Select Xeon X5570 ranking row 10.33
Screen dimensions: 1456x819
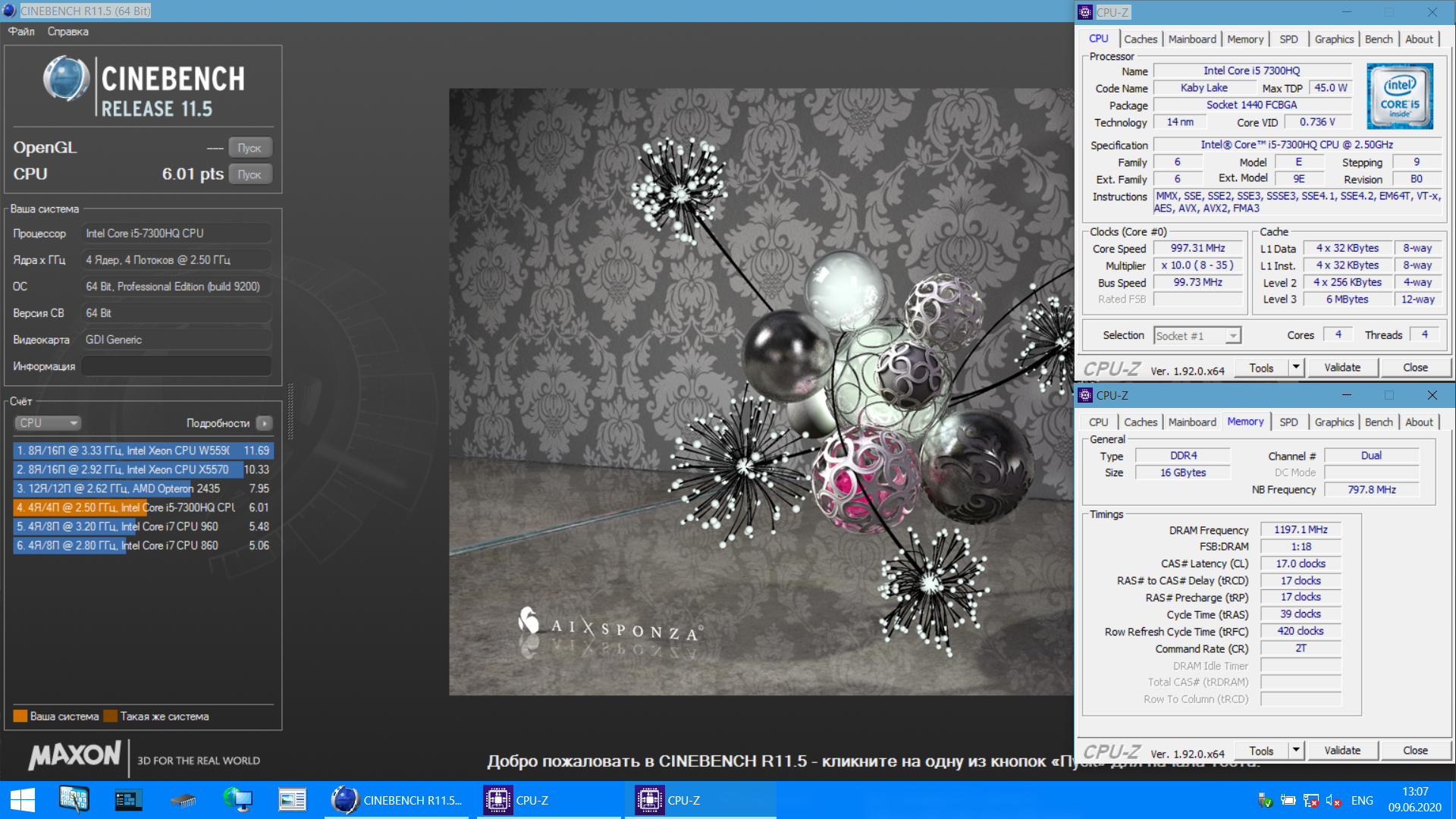143,469
